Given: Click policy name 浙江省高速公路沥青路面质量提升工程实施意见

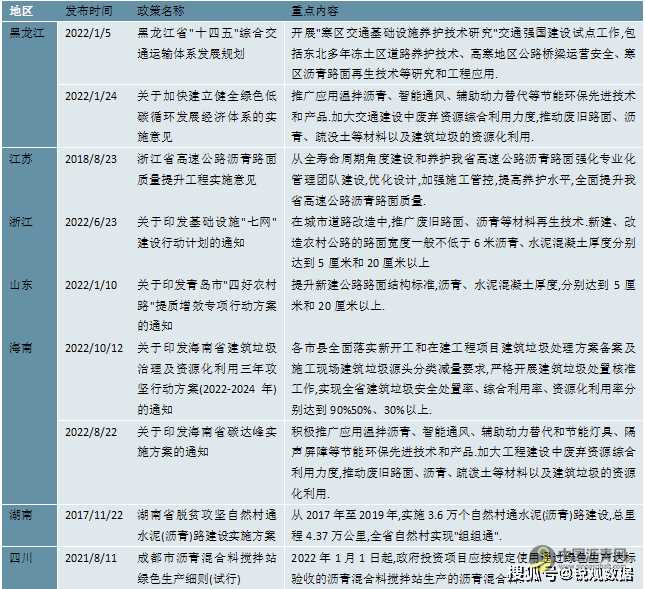Looking at the screenshot, I should coord(207,169).
